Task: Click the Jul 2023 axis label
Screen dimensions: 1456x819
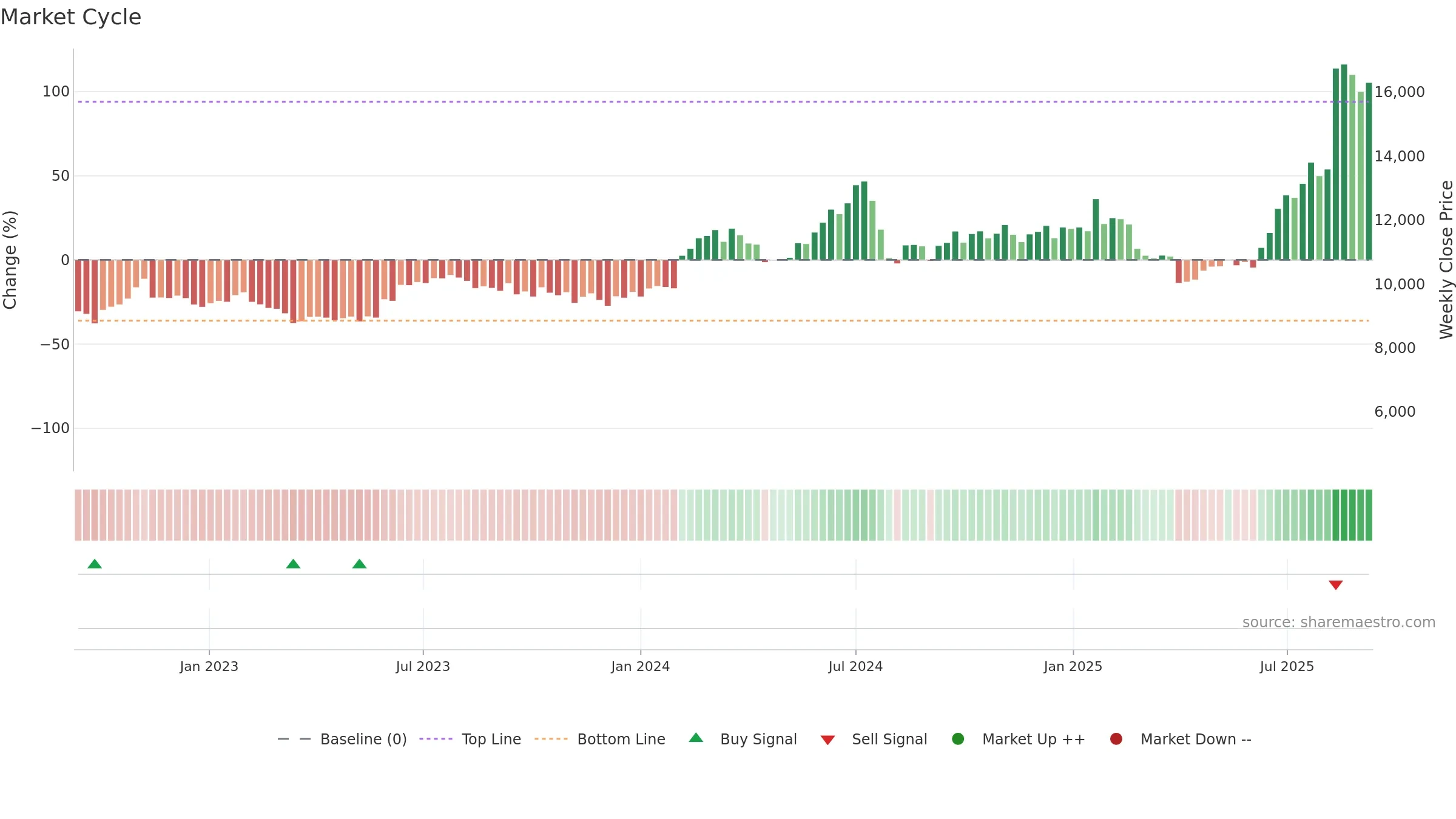Action: [423, 666]
